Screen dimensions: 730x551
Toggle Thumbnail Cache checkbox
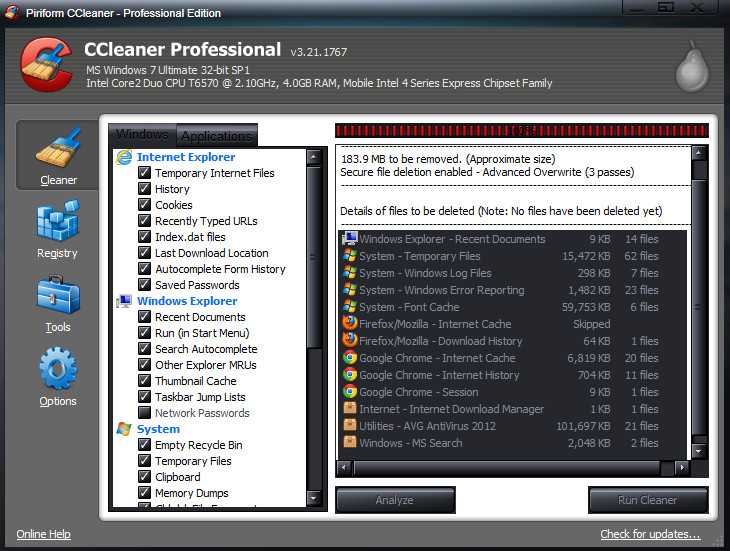tap(144, 381)
